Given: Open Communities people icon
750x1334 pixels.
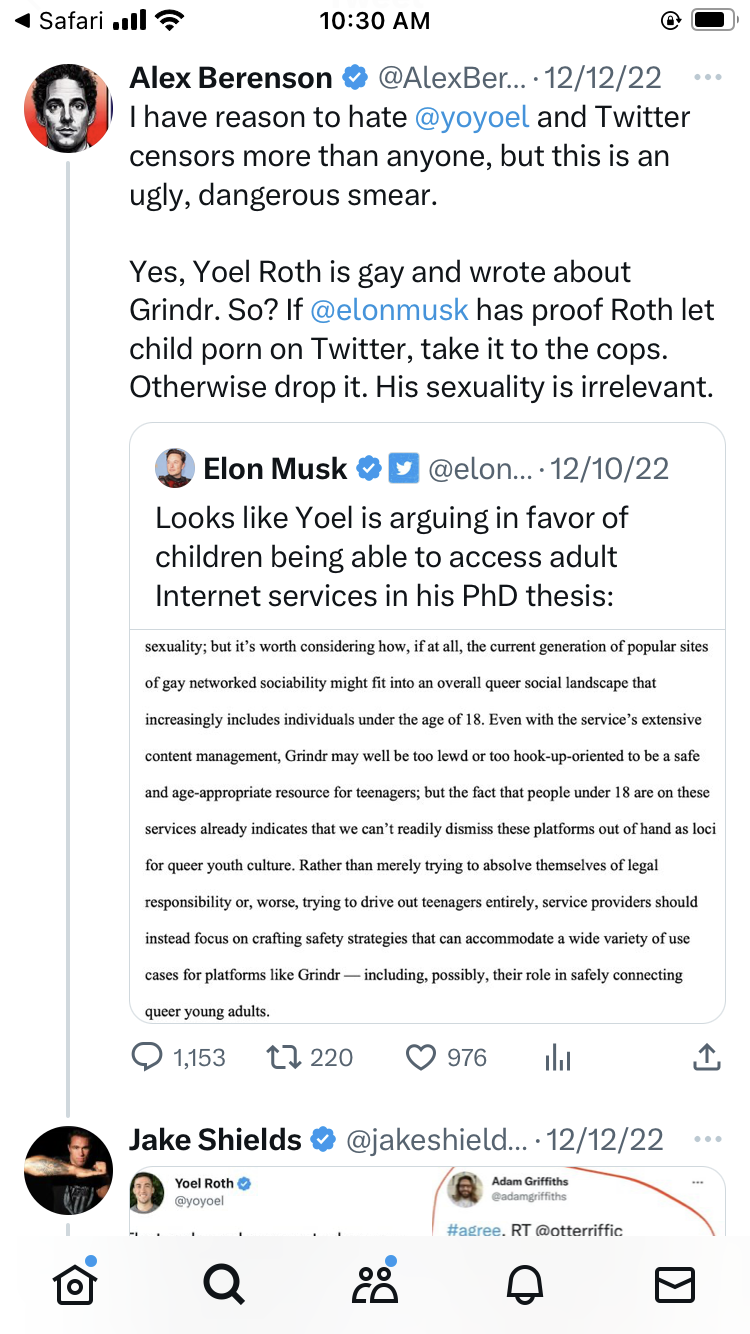Looking at the screenshot, I should (x=375, y=1285).
